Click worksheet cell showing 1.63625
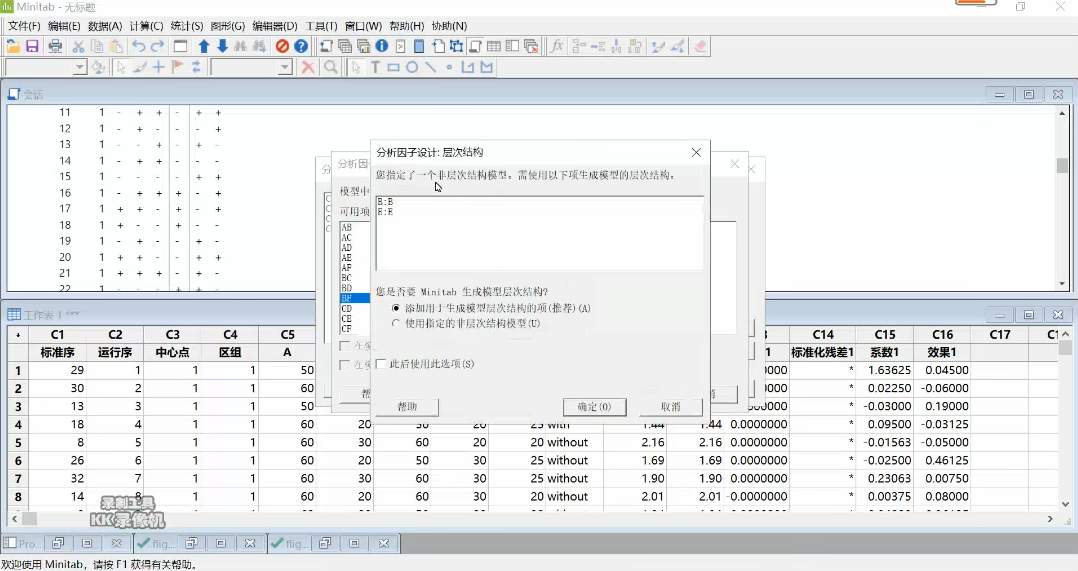This screenshot has height=571, width=1078. [x=885, y=370]
